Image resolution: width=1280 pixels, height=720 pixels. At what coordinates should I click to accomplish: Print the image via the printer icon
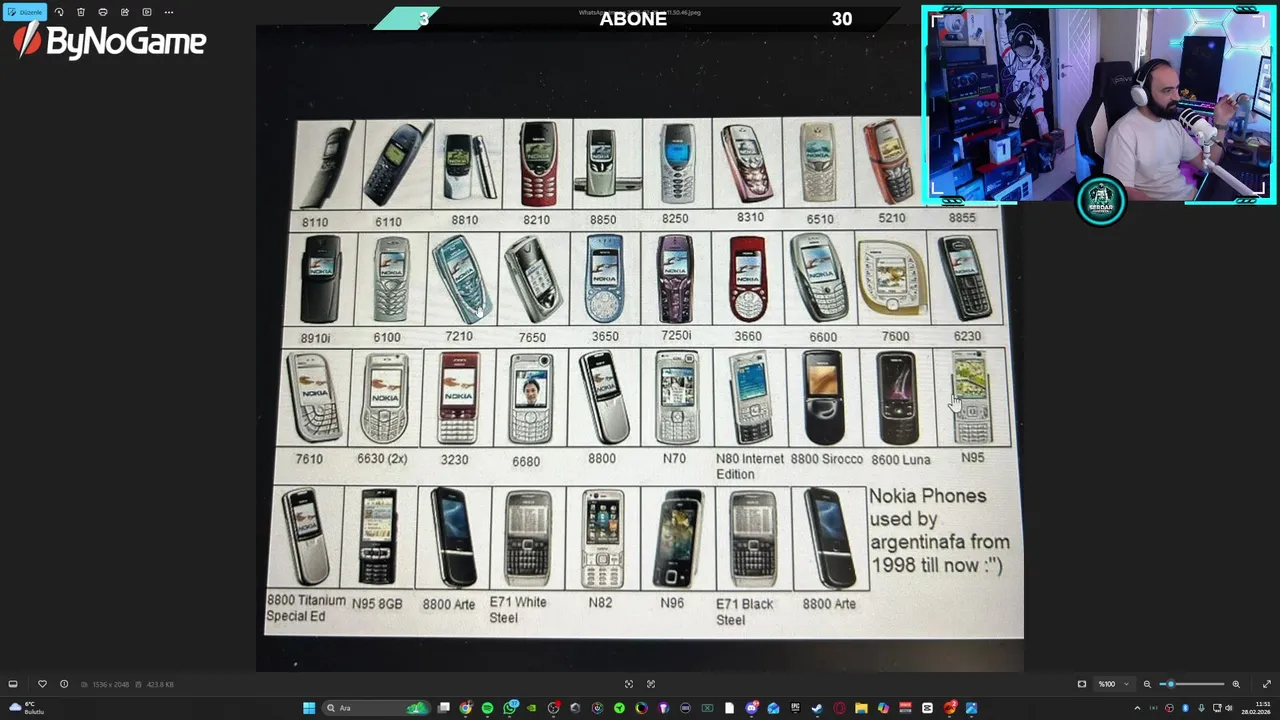[103, 12]
